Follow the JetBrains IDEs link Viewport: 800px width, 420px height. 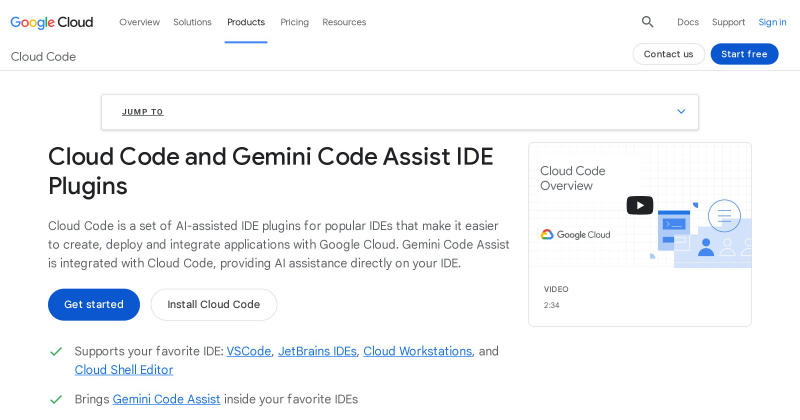click(x=317, y=351)
